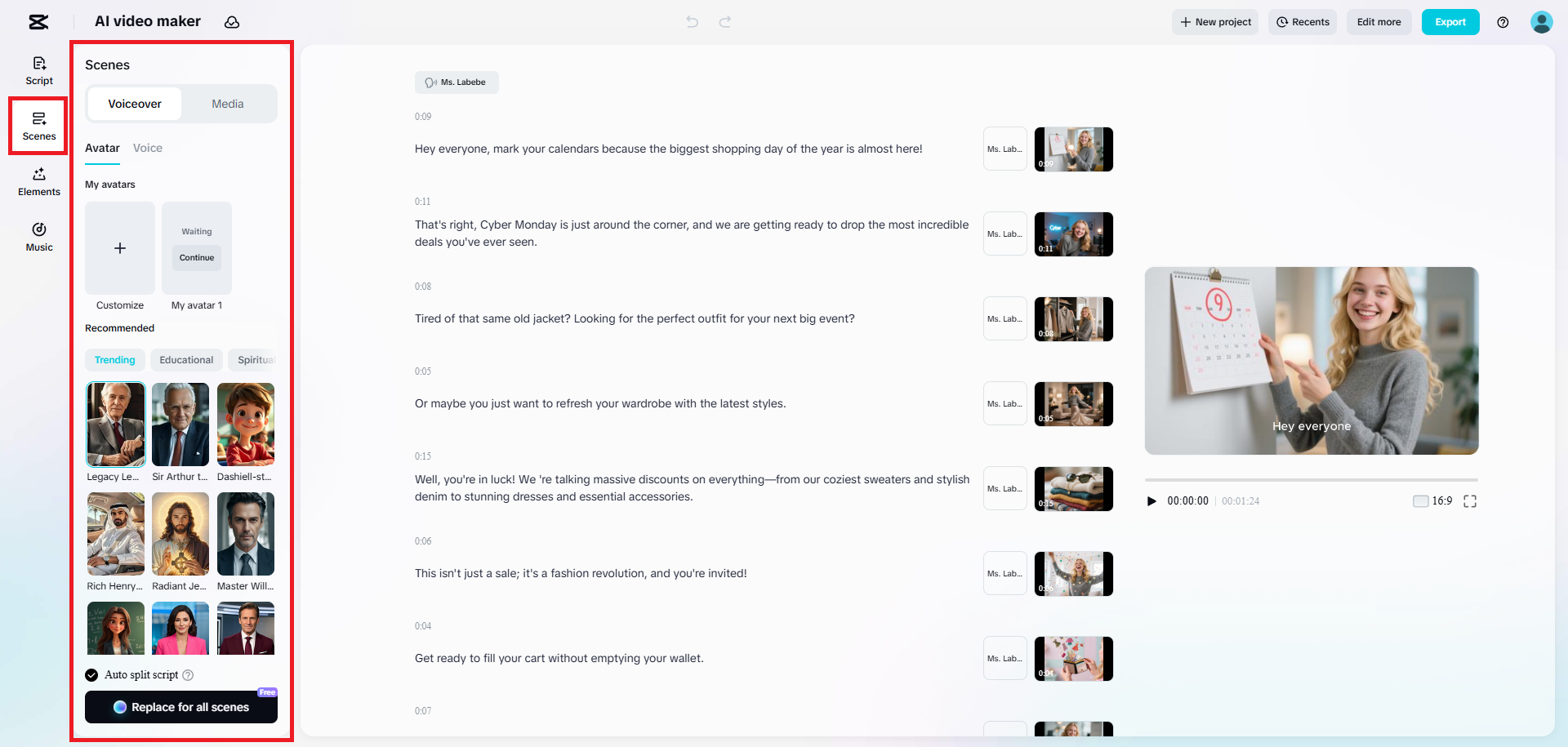Open the Script panel in sidebar
The width and height of the screenshot is (1568, 747).
[39, 71]
